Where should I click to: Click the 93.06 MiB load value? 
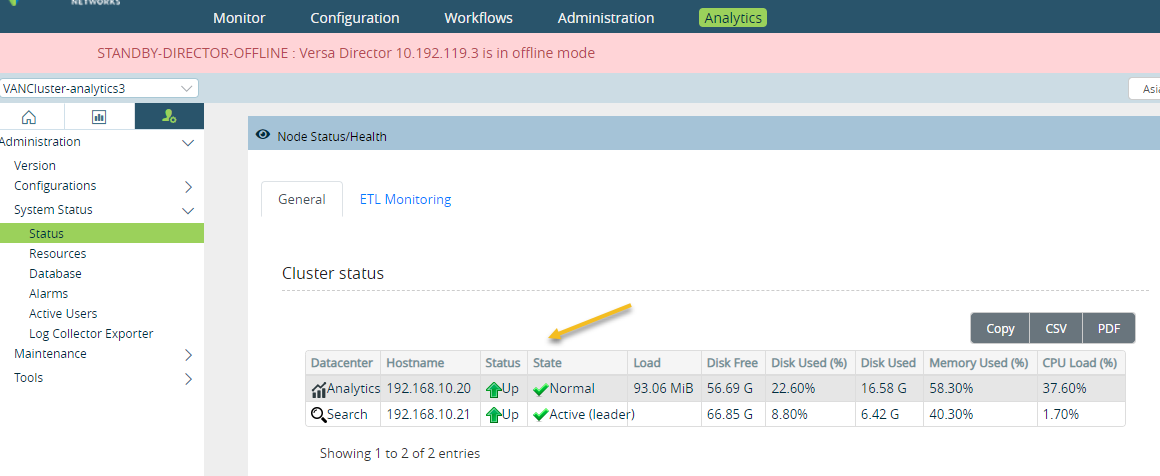click(x=664, y=389)
